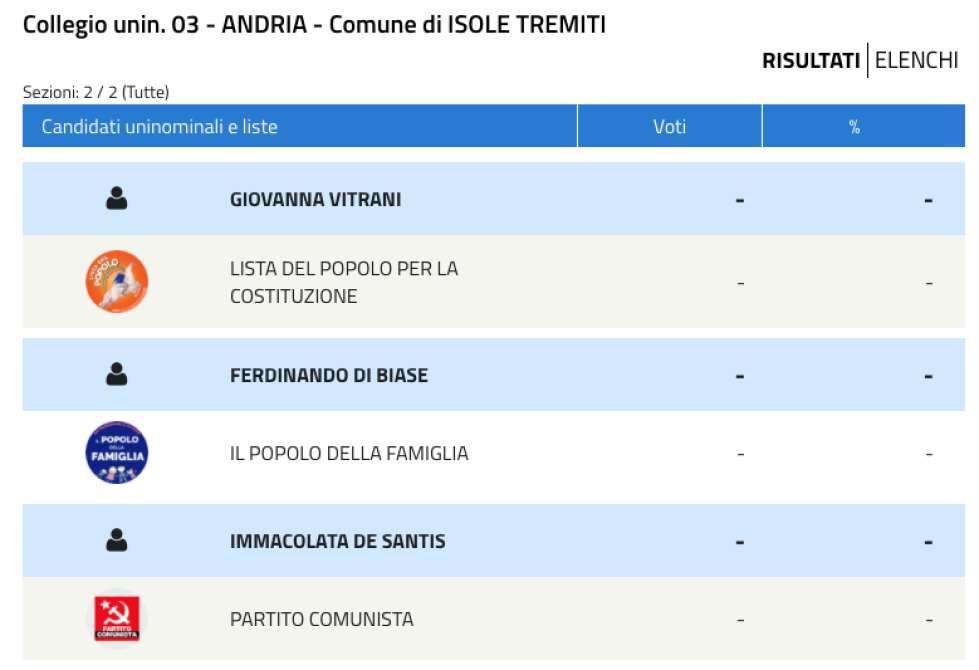This screenshot has width=979, height=670.
Task: Switch to the ELENCHI tab
Action: click(916, 61)
